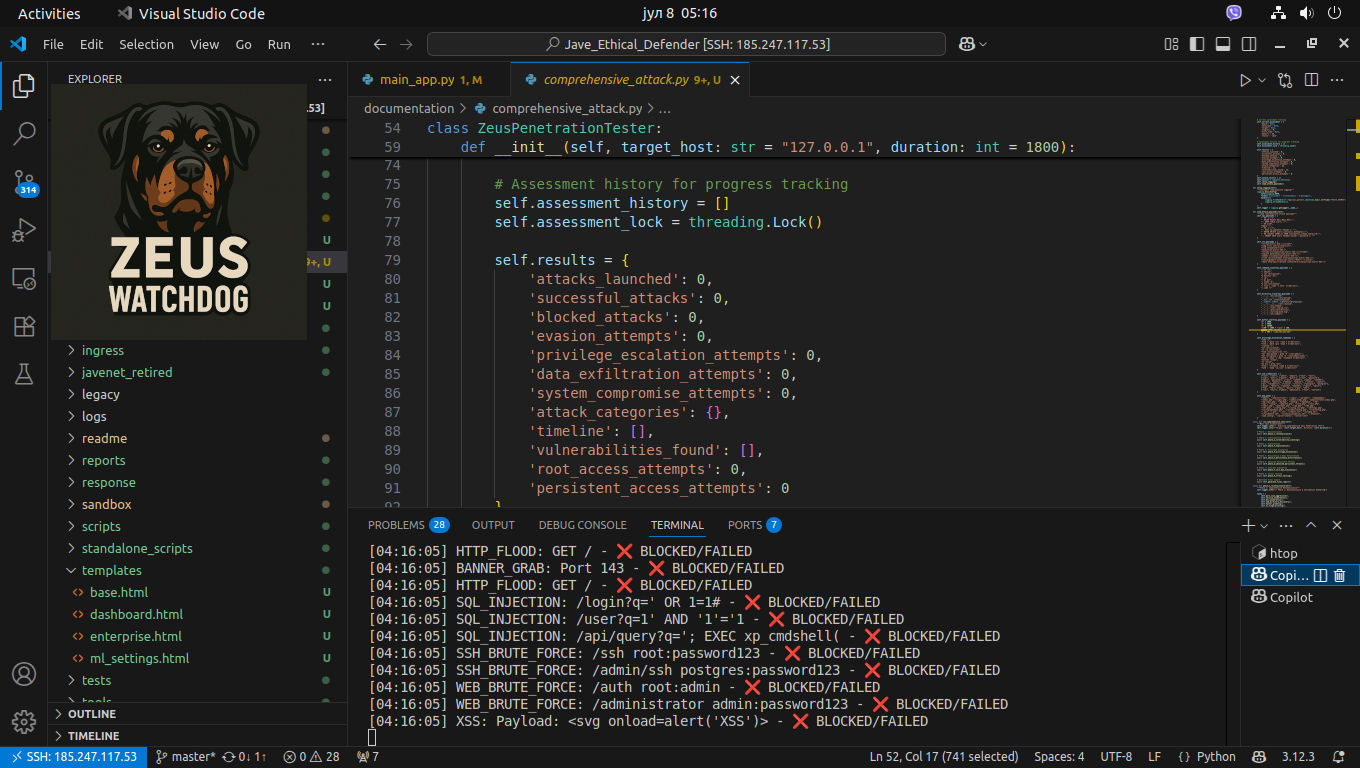The width and height of the screenshot is (1360, 768).
Task: Select the 3.12.3 Python interpreter item
Action: (1296, 757)
